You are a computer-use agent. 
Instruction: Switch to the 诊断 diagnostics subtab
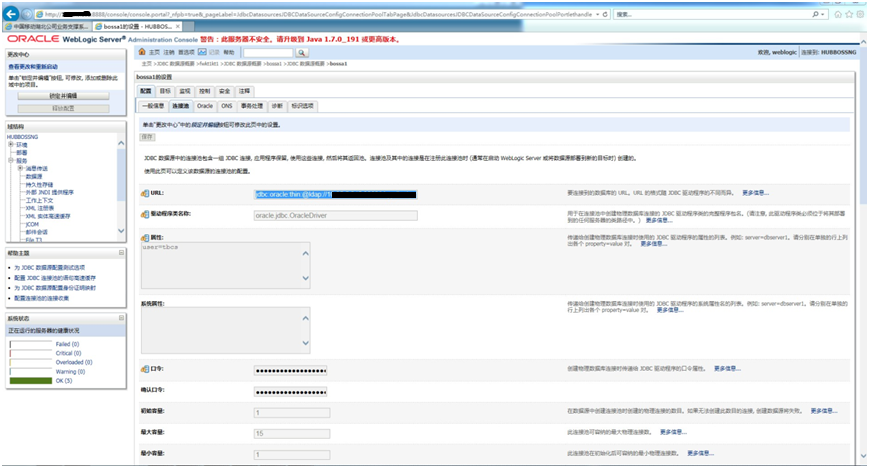(277, 106)
